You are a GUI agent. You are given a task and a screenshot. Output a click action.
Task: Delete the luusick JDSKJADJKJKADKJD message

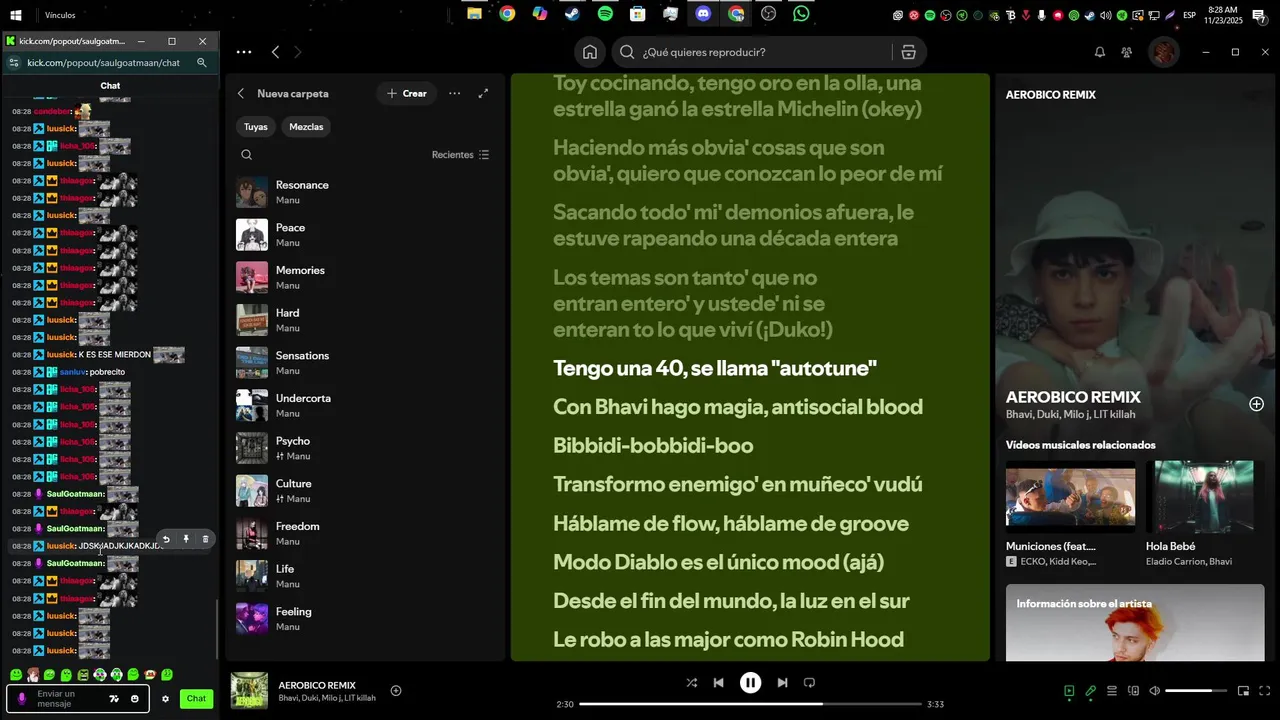point(206,539)
